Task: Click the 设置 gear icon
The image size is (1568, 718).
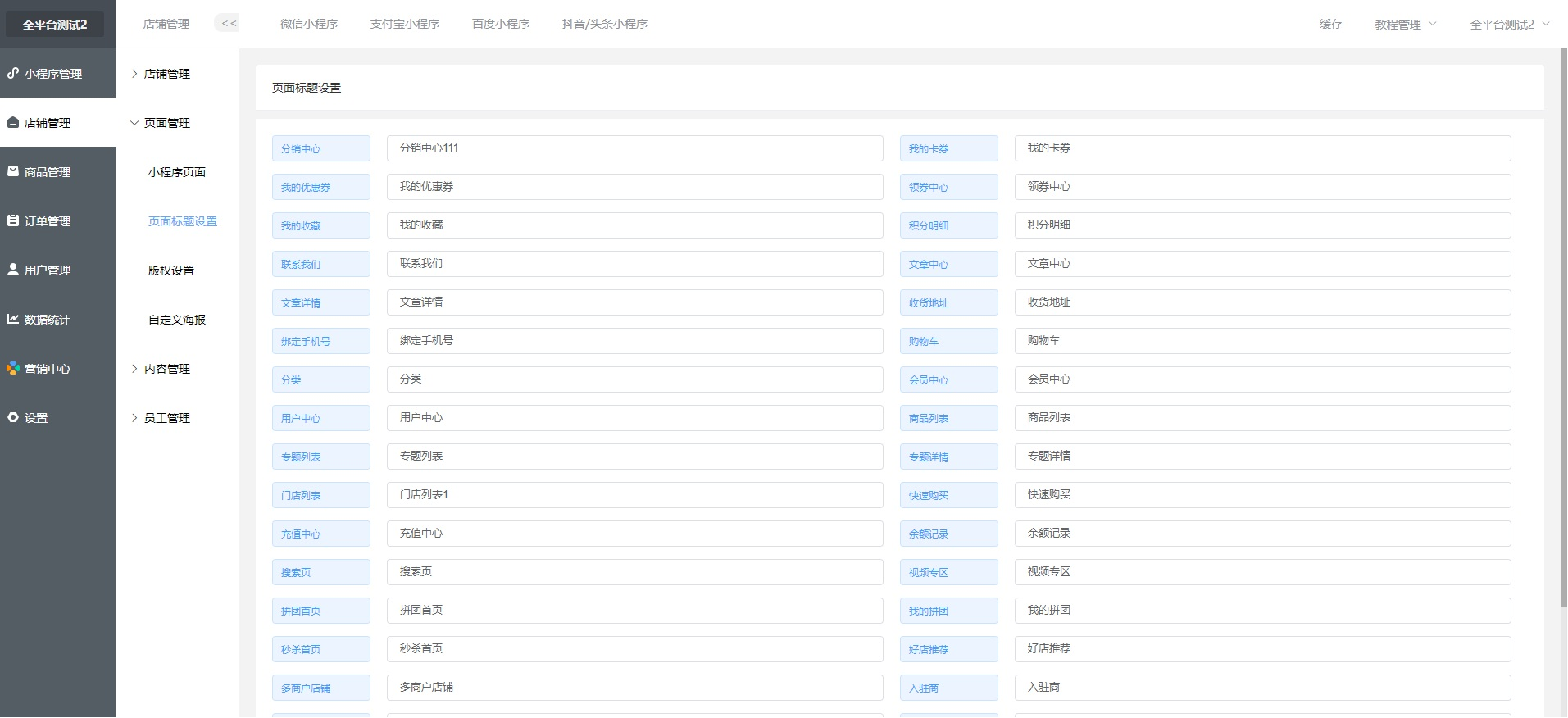Action: [13, 417]
